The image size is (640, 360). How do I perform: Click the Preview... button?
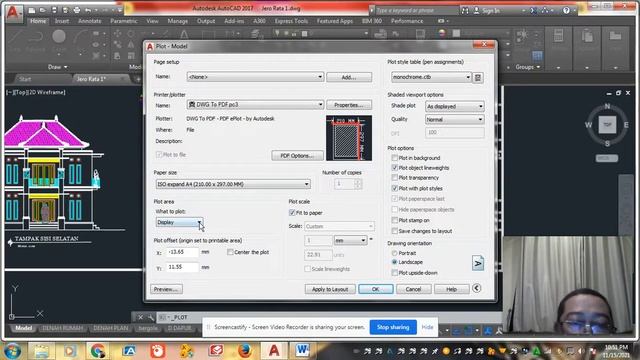pos(166,289)
